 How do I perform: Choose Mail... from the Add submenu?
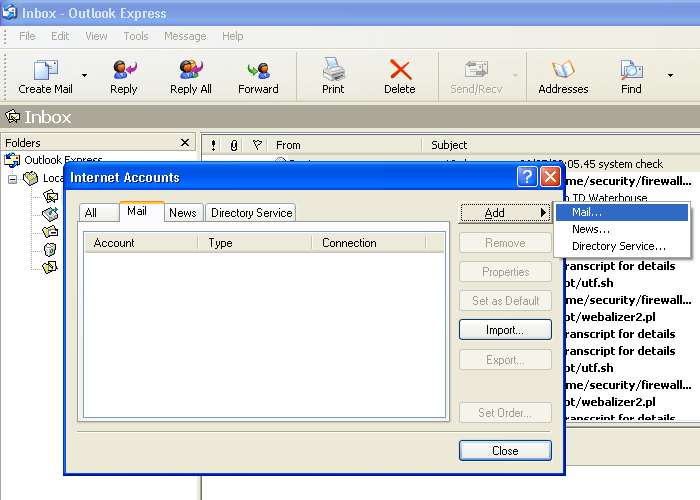(x=621, y=212)
